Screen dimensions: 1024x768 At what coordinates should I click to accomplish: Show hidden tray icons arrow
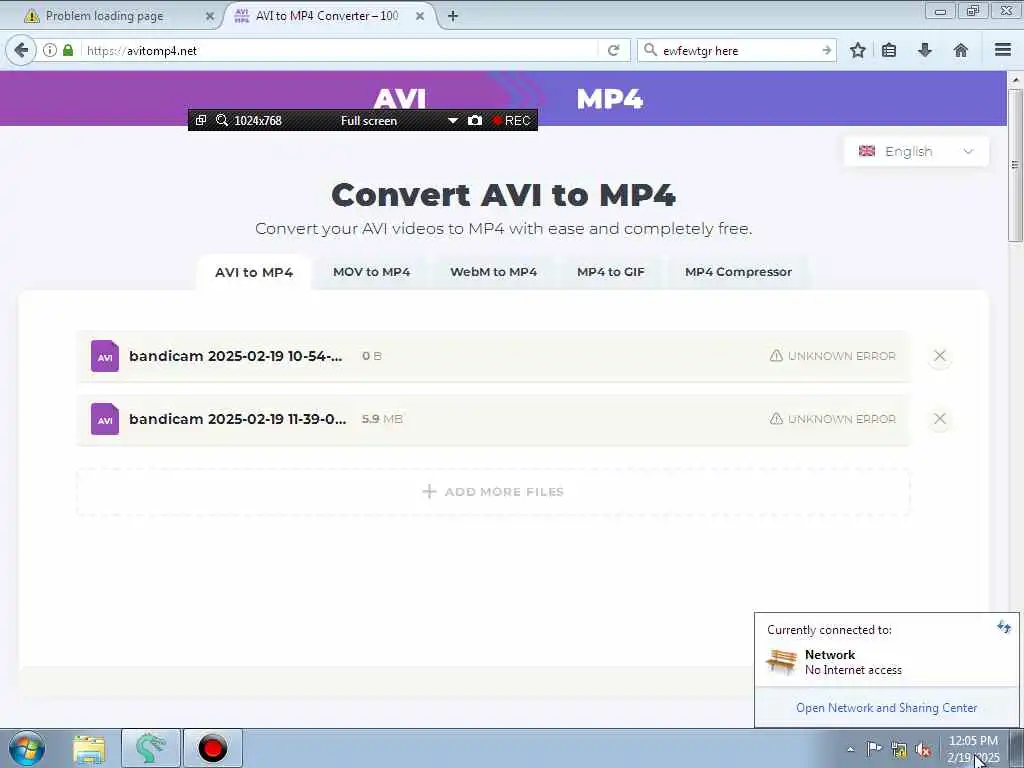click(850, 750)
